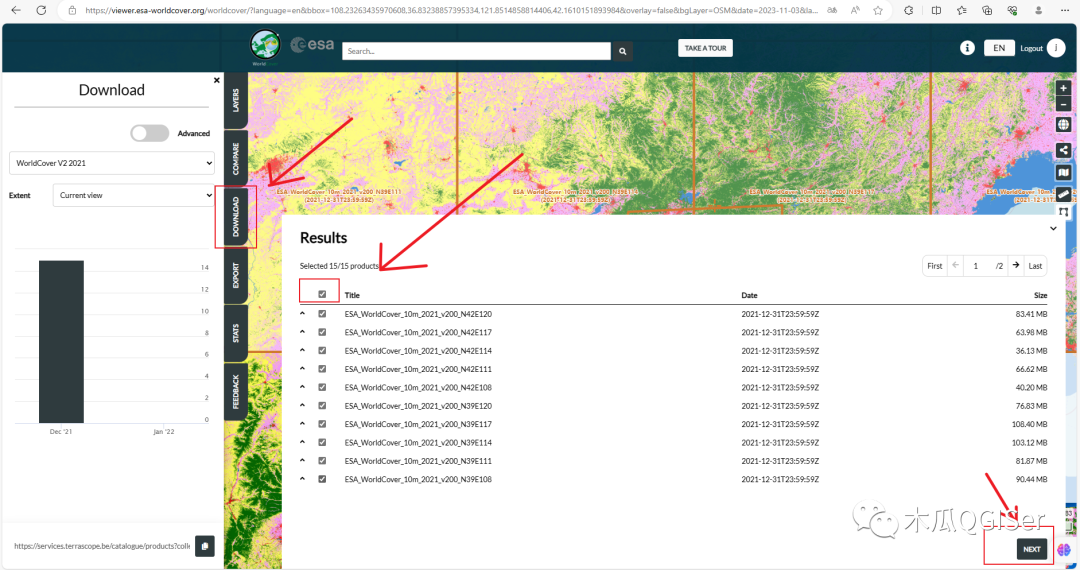The height and width of the screenshot is (570, 1080).
Task: Click the EN language button
Action: [999, 48]
